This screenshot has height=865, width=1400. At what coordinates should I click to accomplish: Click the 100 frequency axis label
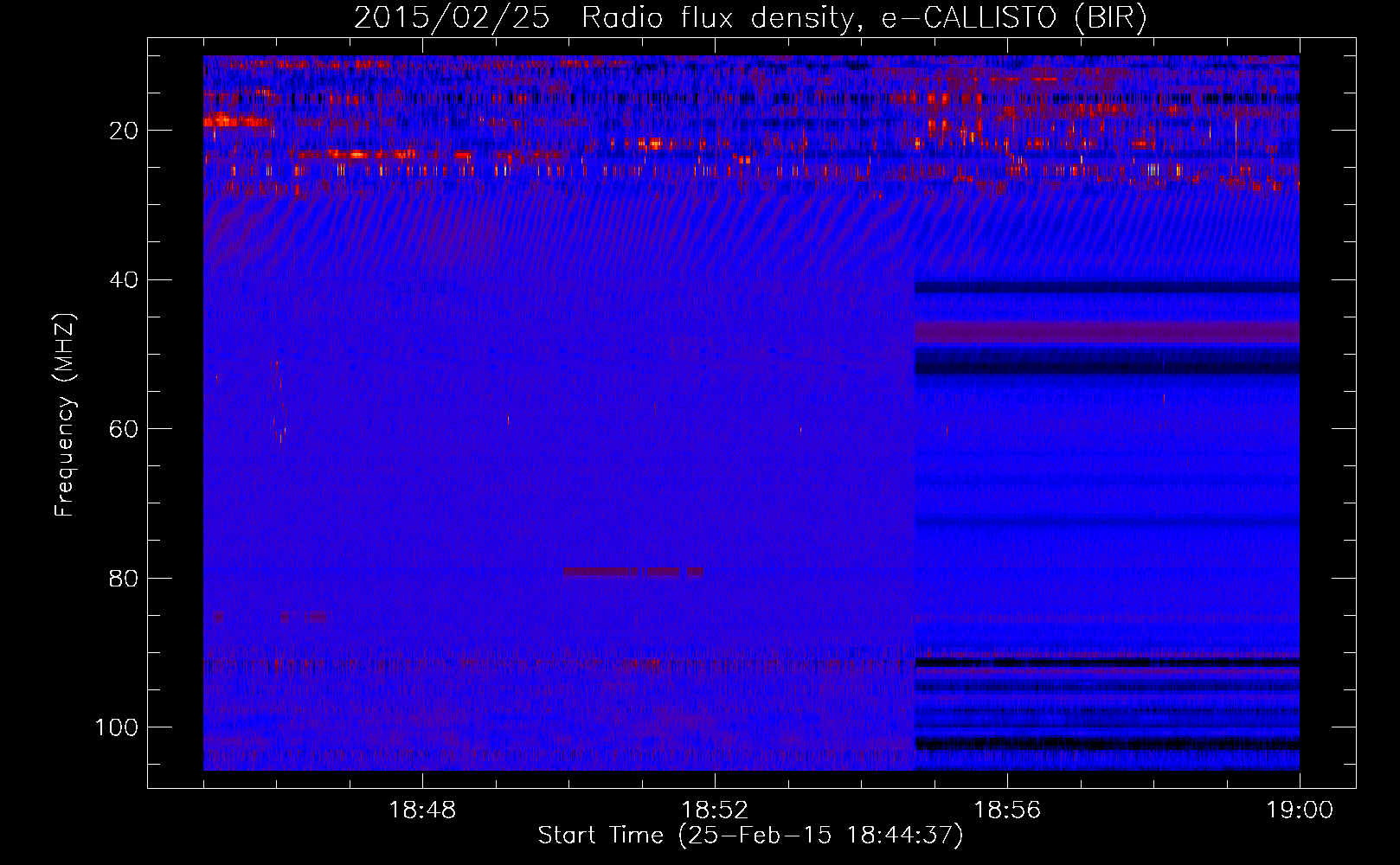click(117, 727)
